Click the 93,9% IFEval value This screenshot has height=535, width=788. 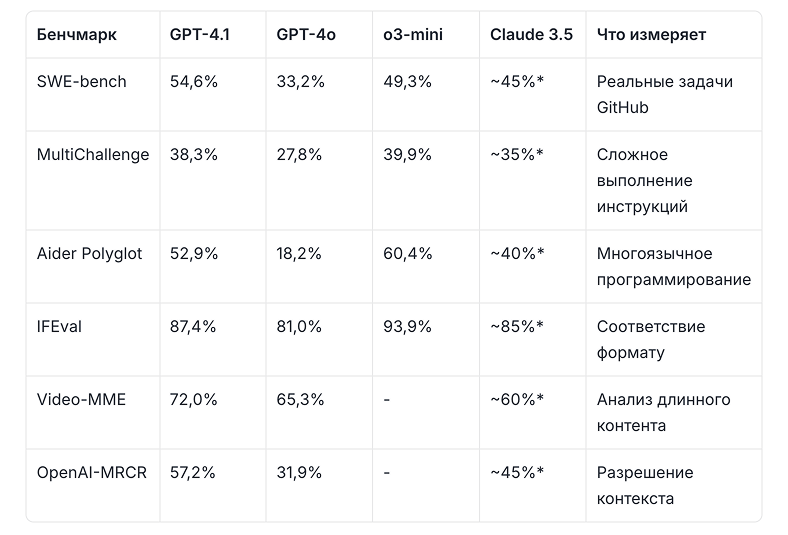[x=407, y=327]
